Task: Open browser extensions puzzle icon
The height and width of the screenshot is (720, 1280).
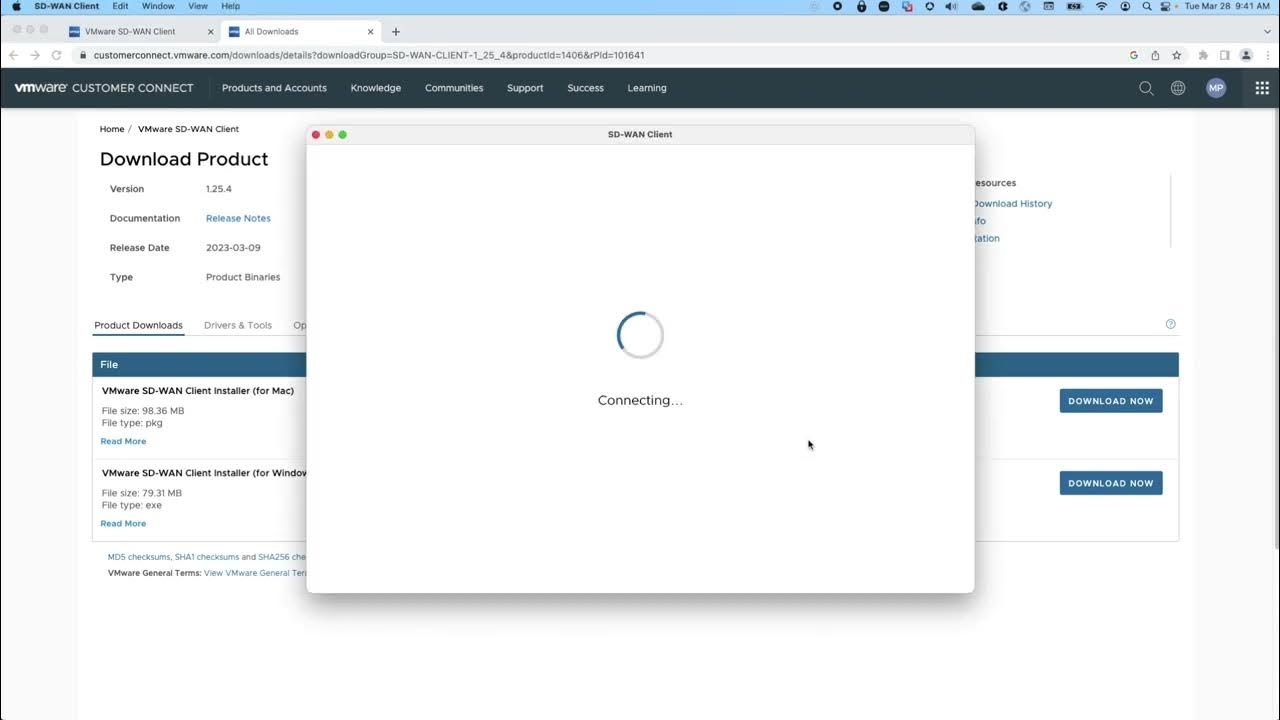Action: [1203, 55]
